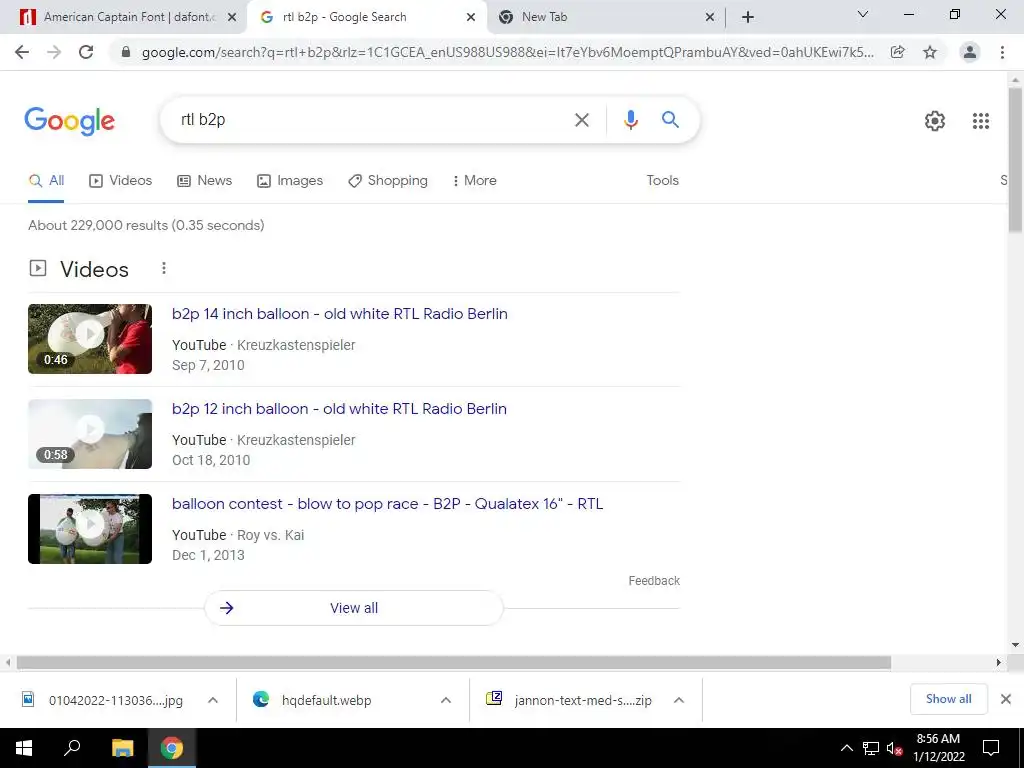Open the taskbar clock showing 8:56 AM

938,748
